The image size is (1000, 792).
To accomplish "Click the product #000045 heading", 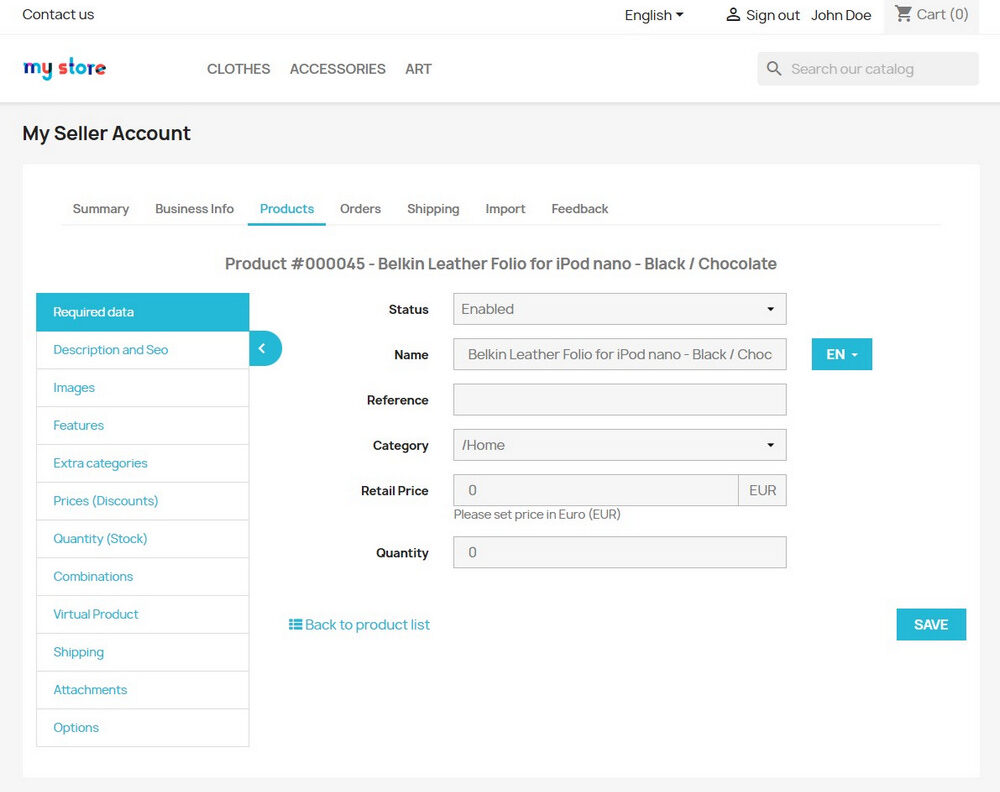I will pyautogui.click(x=501, y=264).
